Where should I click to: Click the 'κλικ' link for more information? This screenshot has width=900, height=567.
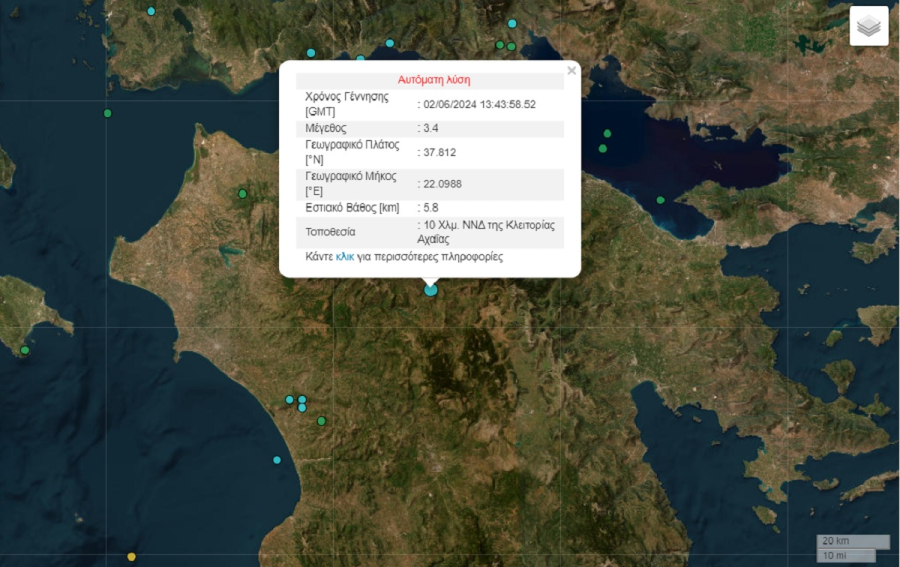coord(345,257)
